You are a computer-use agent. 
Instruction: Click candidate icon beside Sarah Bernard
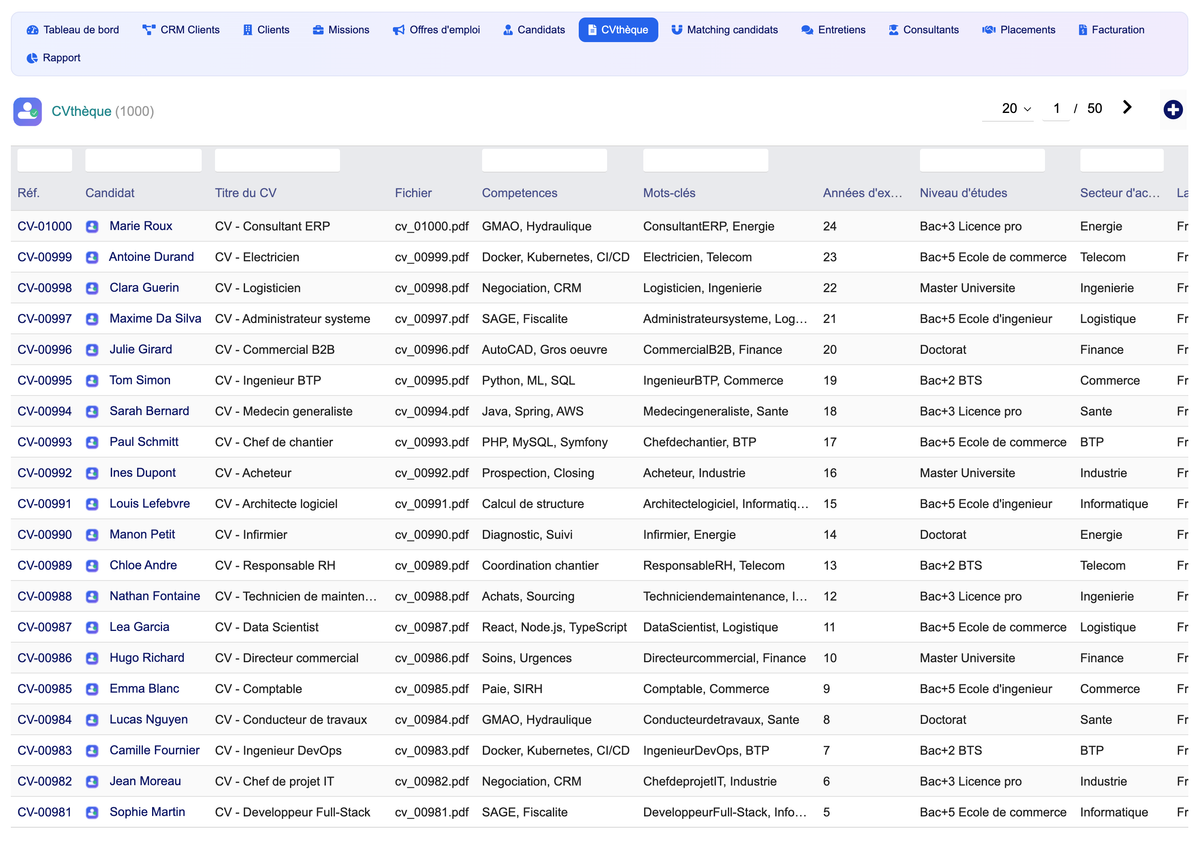coord(92,411)
